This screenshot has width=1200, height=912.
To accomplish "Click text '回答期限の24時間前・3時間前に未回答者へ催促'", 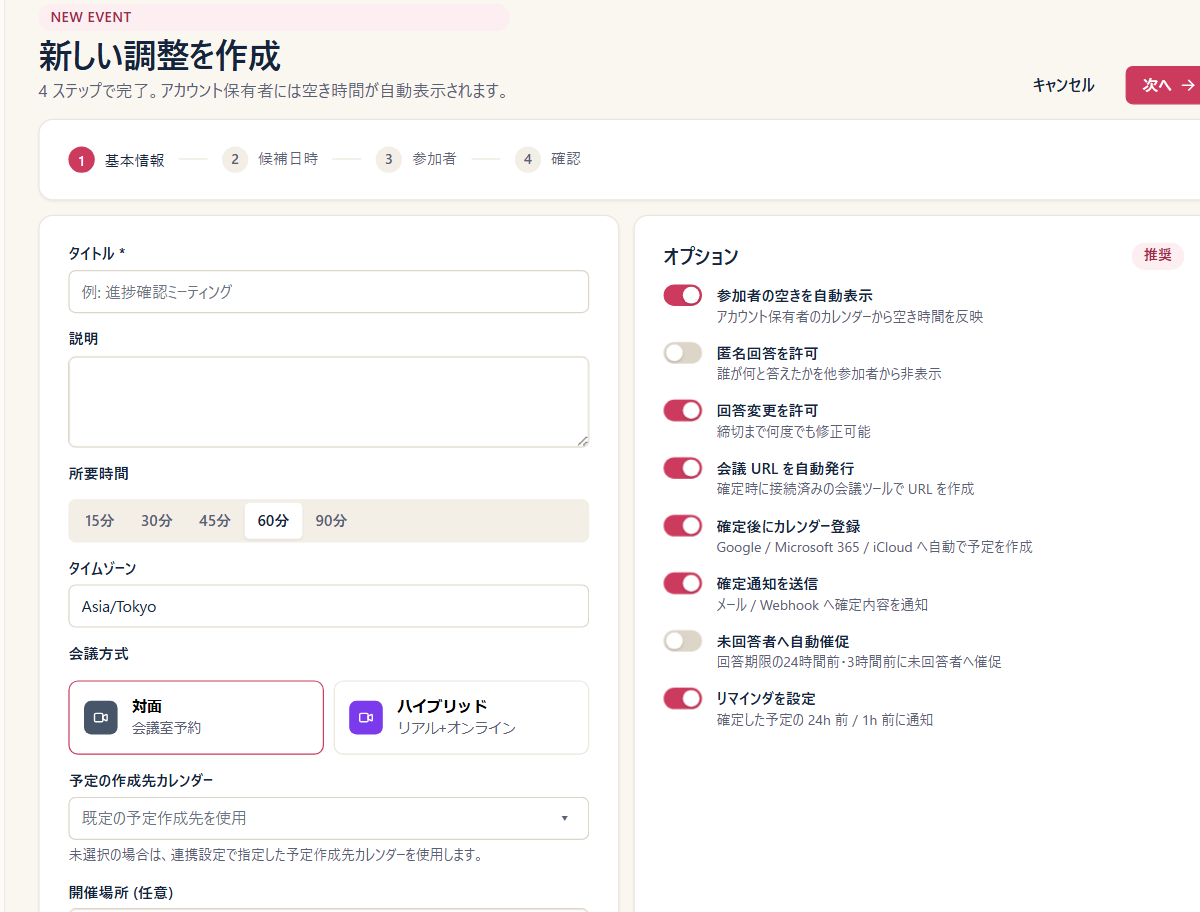I will coord(859,662).
